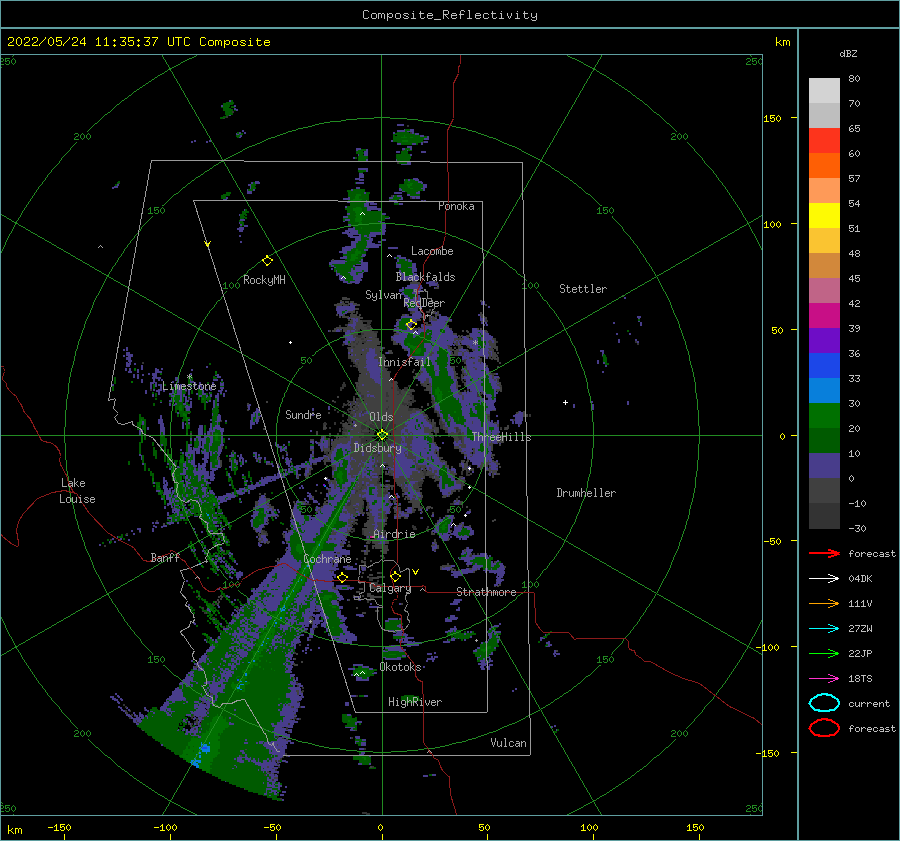Click the Cochrane city label
900x841 pixels.
tap(327, 559)
